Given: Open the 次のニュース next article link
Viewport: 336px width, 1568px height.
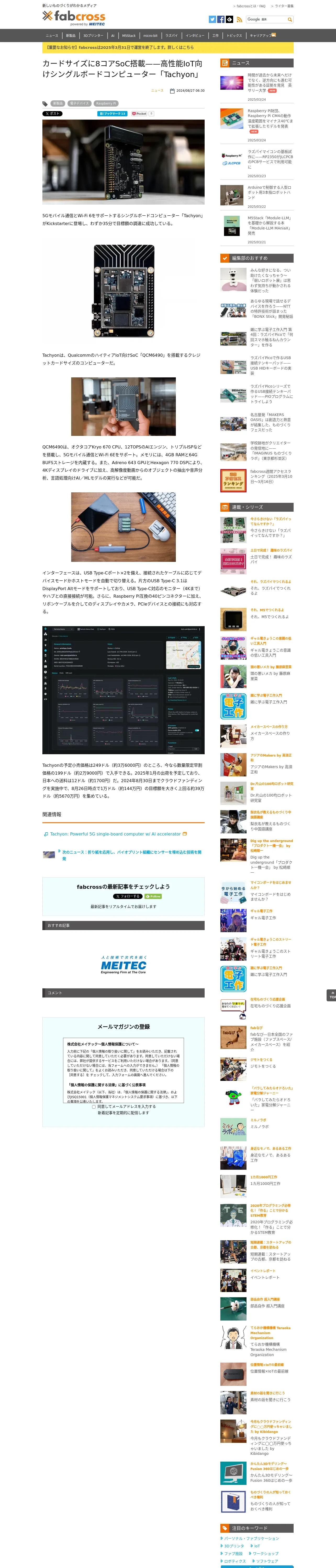Looking at the screenshot, I should pyautogui.click(x=131, y=855).
